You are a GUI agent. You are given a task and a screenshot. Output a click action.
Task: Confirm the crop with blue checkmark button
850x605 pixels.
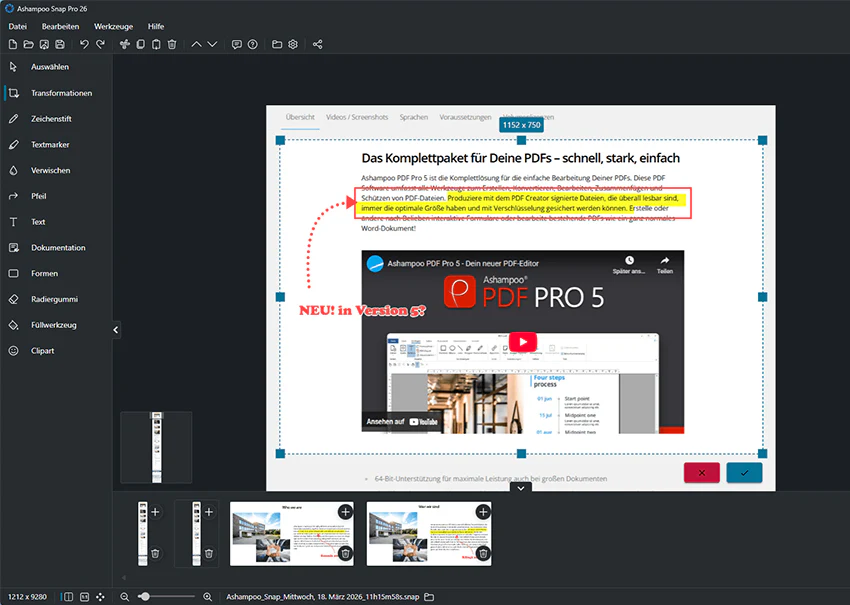[744, 473]
